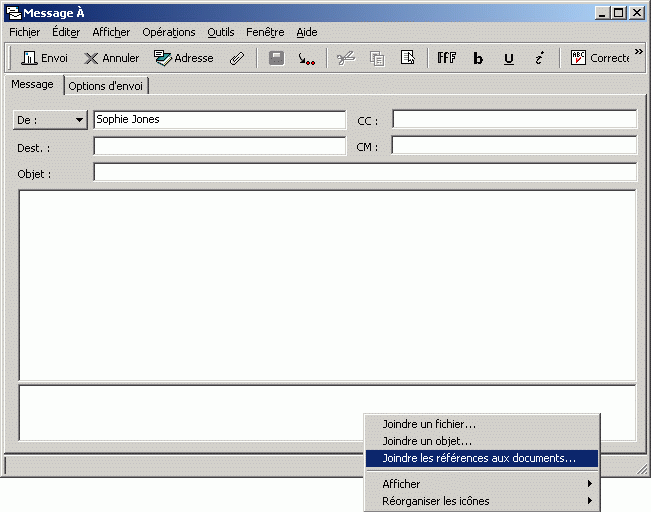Select Joindre un objet... in context menu
Screen dimensions: 651x512
tap(482, 441)
